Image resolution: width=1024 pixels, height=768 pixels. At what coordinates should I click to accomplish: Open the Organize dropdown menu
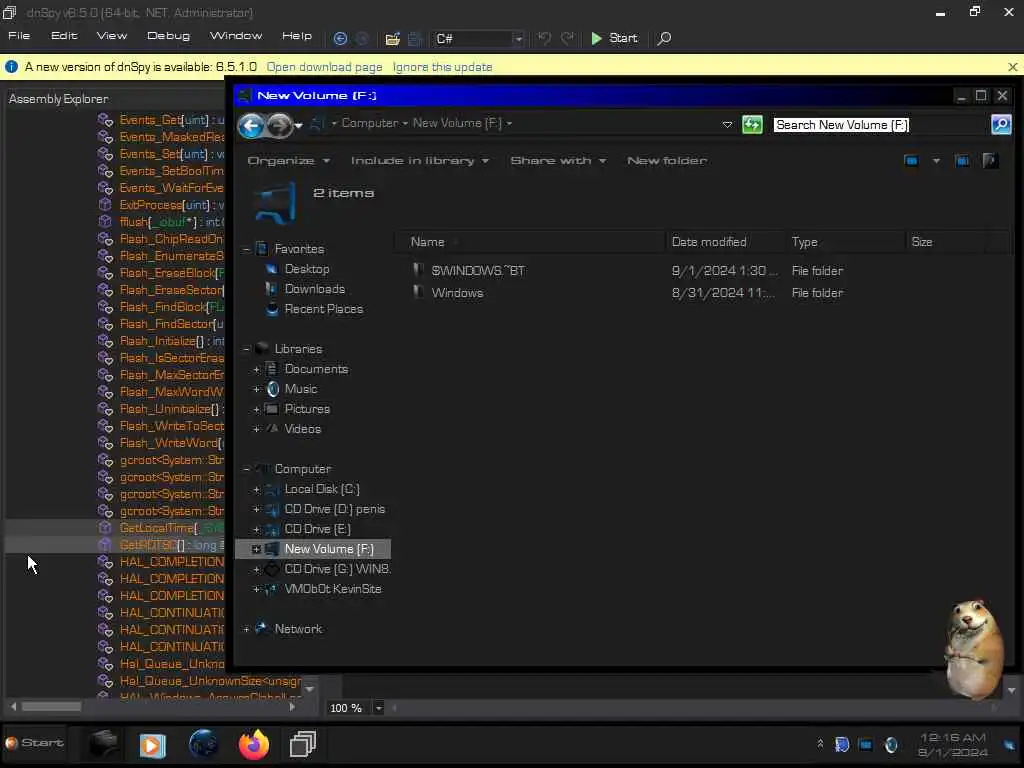point(288,161)
